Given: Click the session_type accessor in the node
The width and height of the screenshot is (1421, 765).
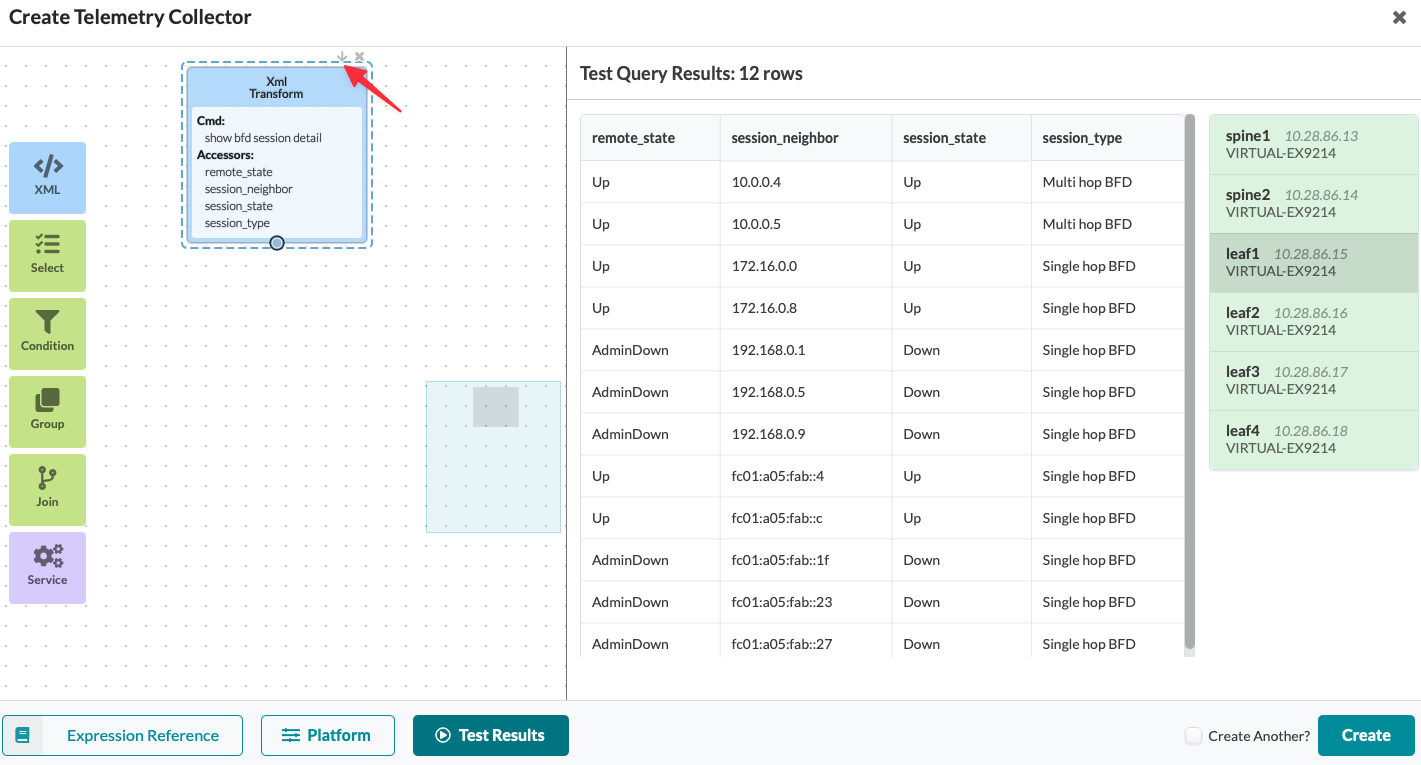Looking at the screenshot, I should [237, 223].
